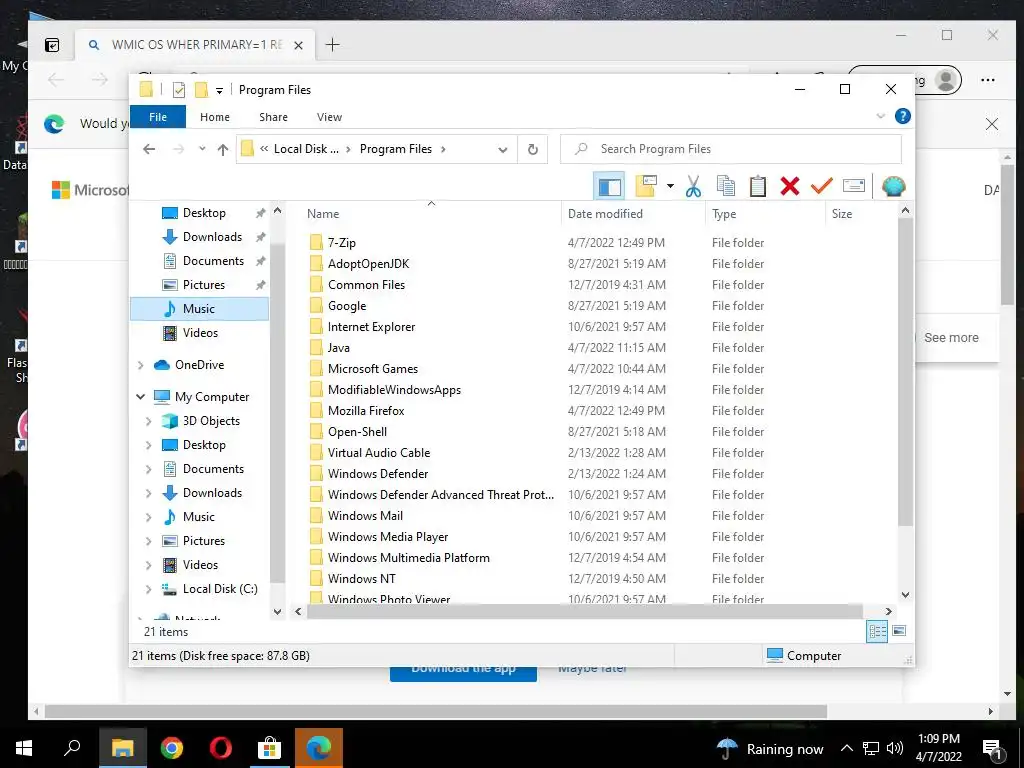
Task: Sort by the Type column header
Action: click(x=765, y=214)
